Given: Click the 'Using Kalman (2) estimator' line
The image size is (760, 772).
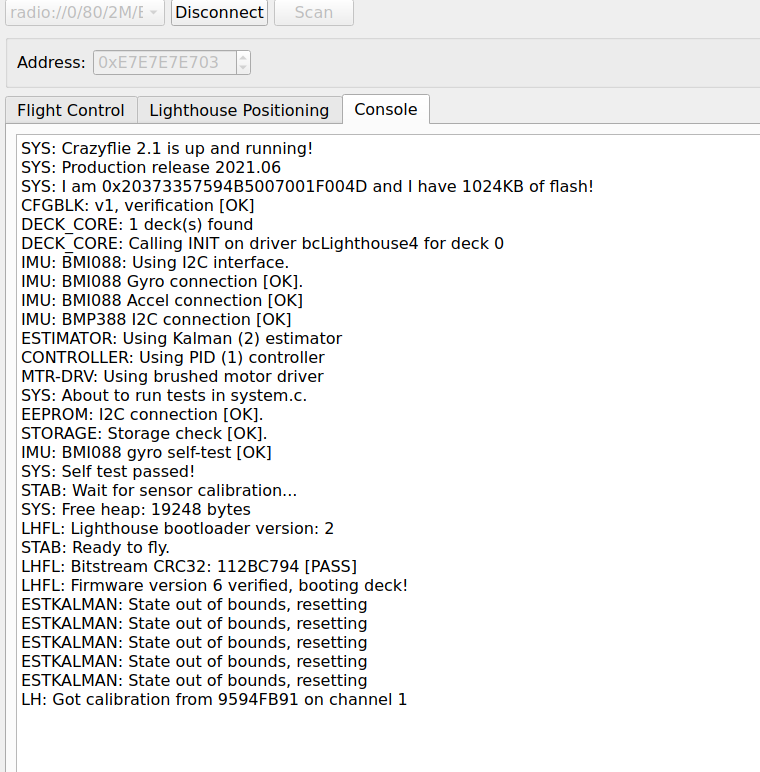Looking at the screenshot, I should [x=181, y=338].
